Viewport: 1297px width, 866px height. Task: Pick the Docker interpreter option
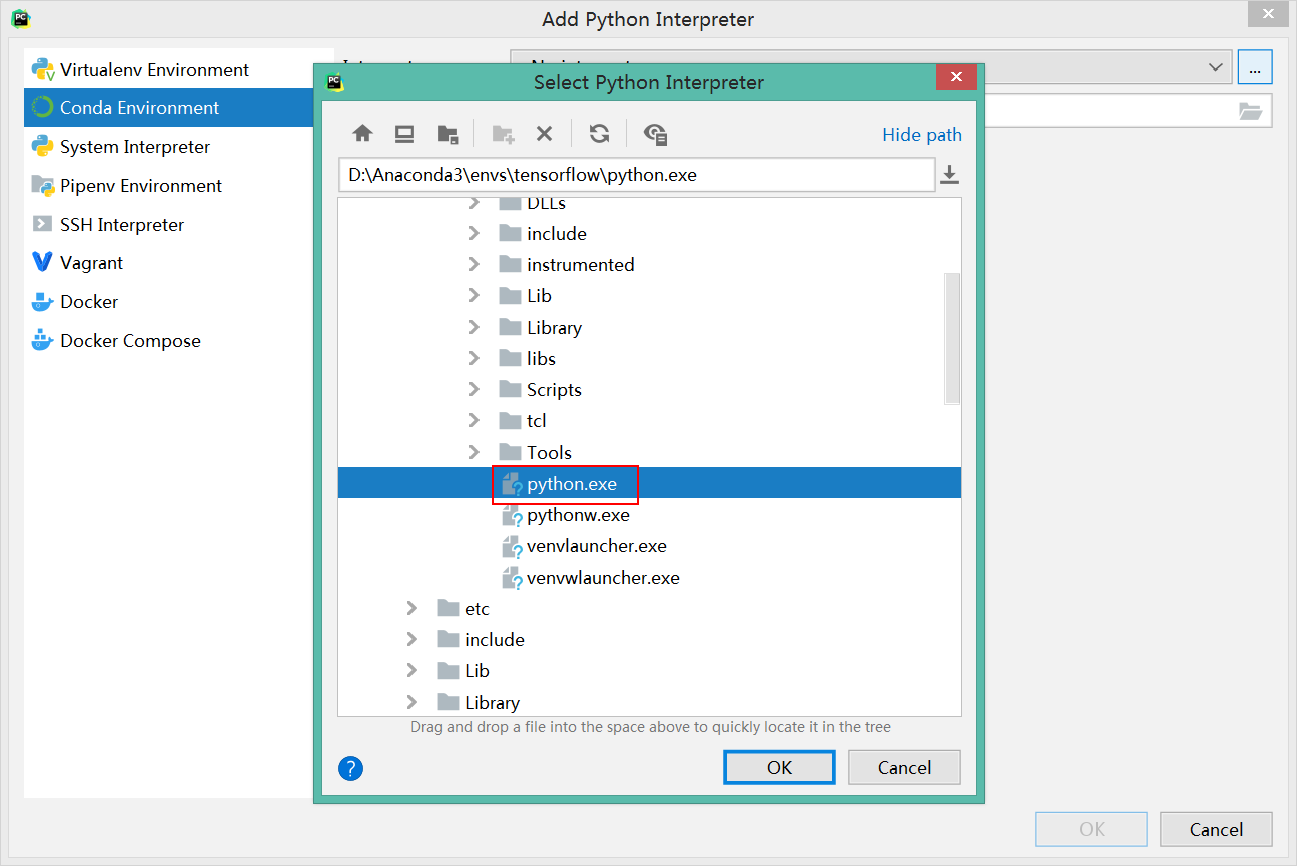tap(169, 302)
